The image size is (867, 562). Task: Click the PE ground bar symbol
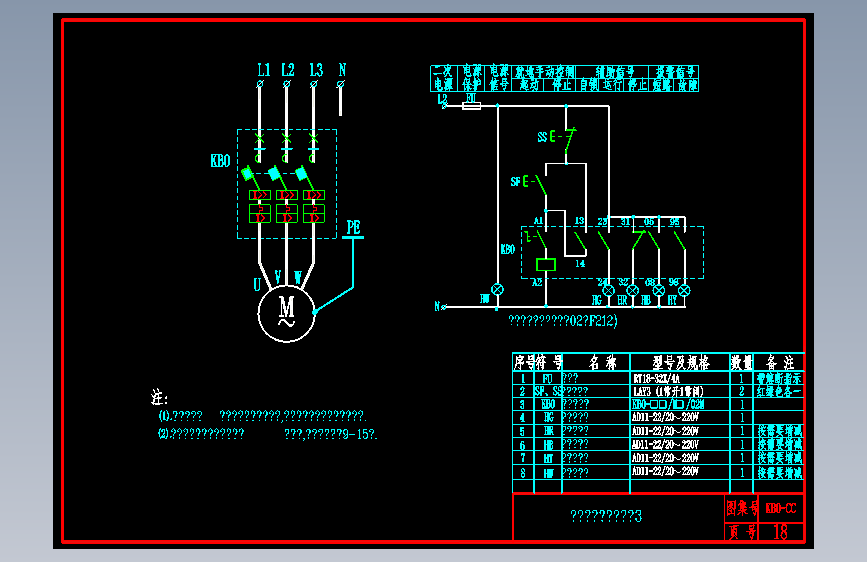(353, 238)
